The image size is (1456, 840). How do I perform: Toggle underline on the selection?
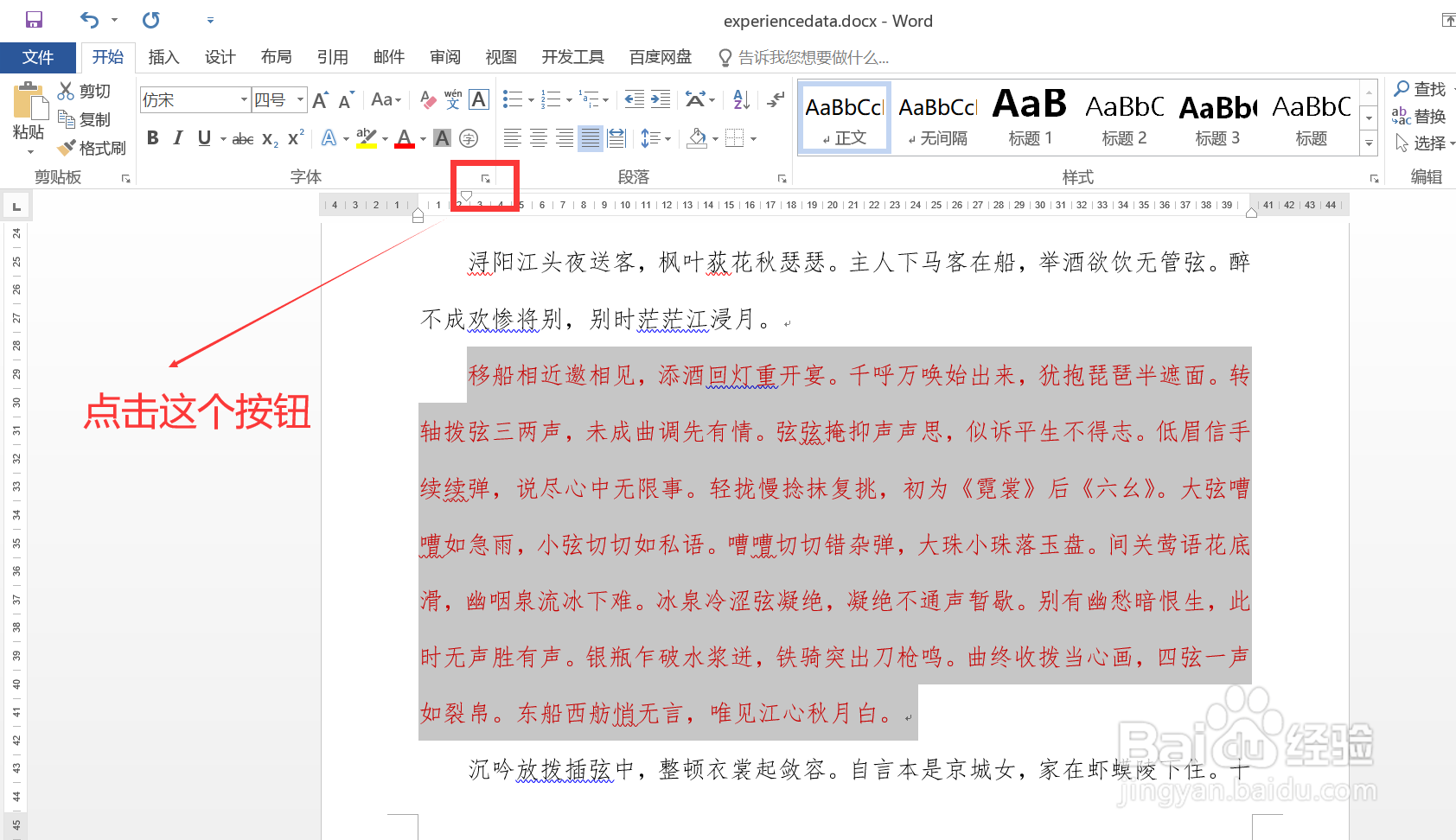(x=203, y=137)
